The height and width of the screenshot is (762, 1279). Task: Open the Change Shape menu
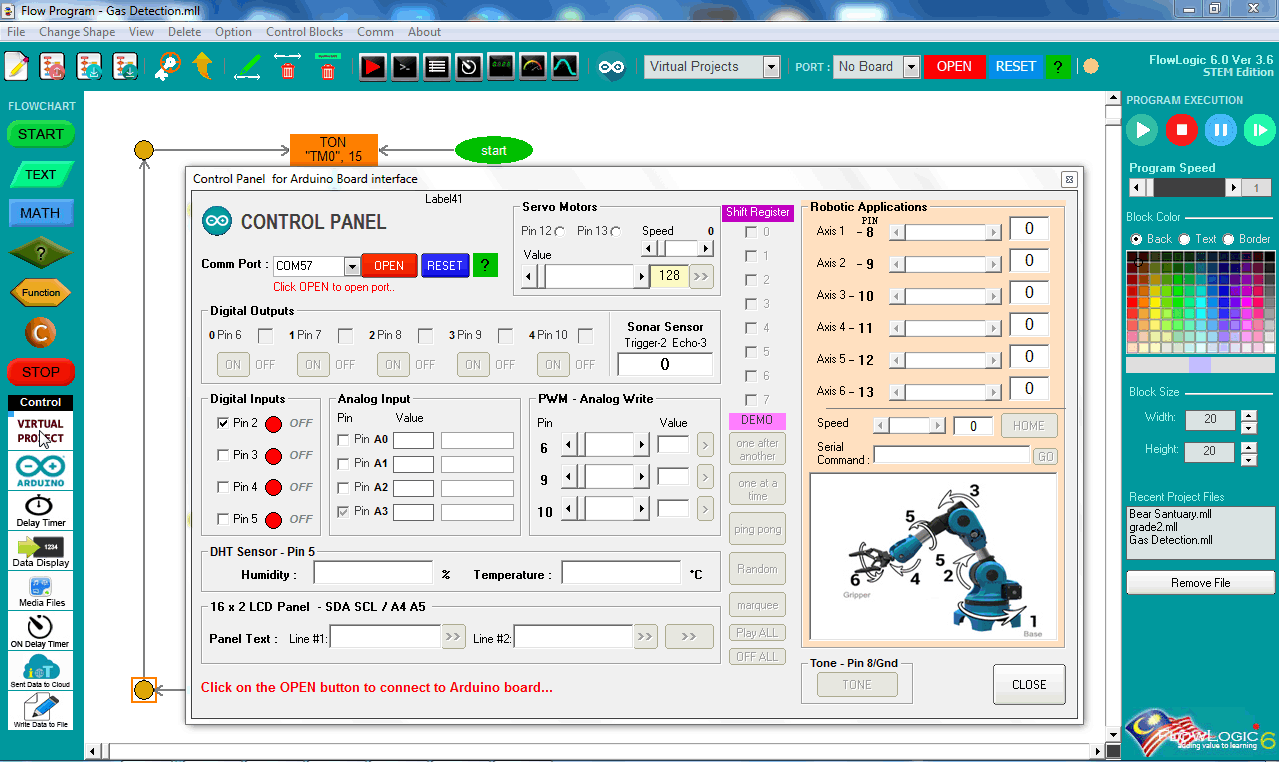pyautogui.click(x=77, y=31)
